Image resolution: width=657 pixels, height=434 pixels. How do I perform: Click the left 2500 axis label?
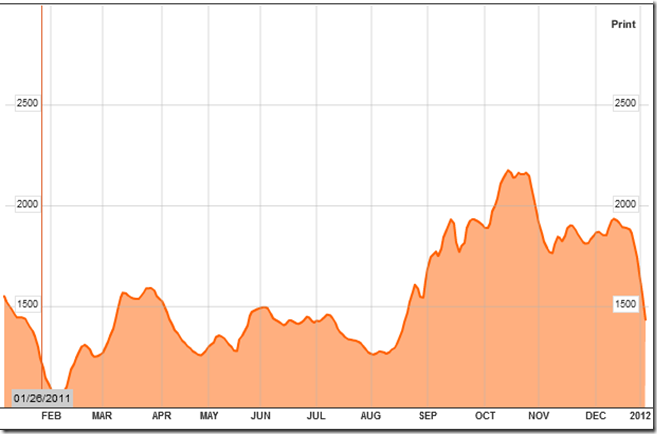[27, 103]
